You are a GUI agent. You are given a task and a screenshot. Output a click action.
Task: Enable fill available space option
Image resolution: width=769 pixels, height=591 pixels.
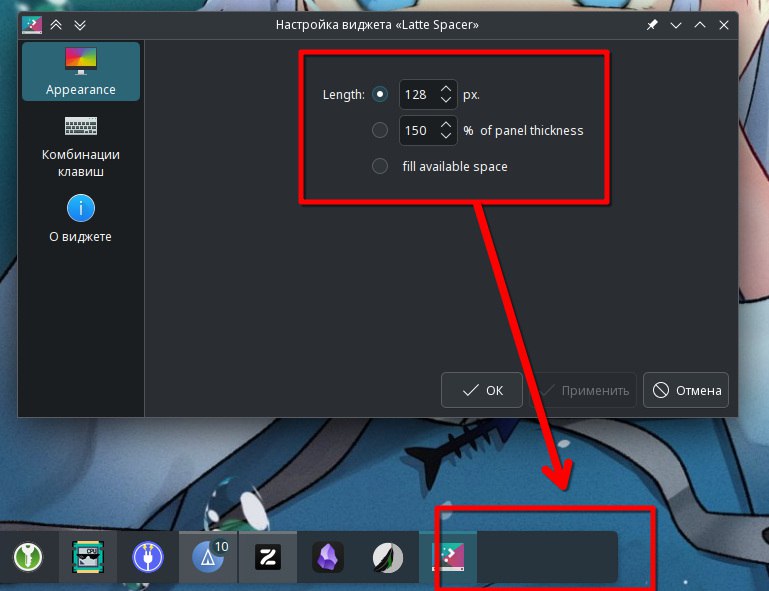point(380,166)
